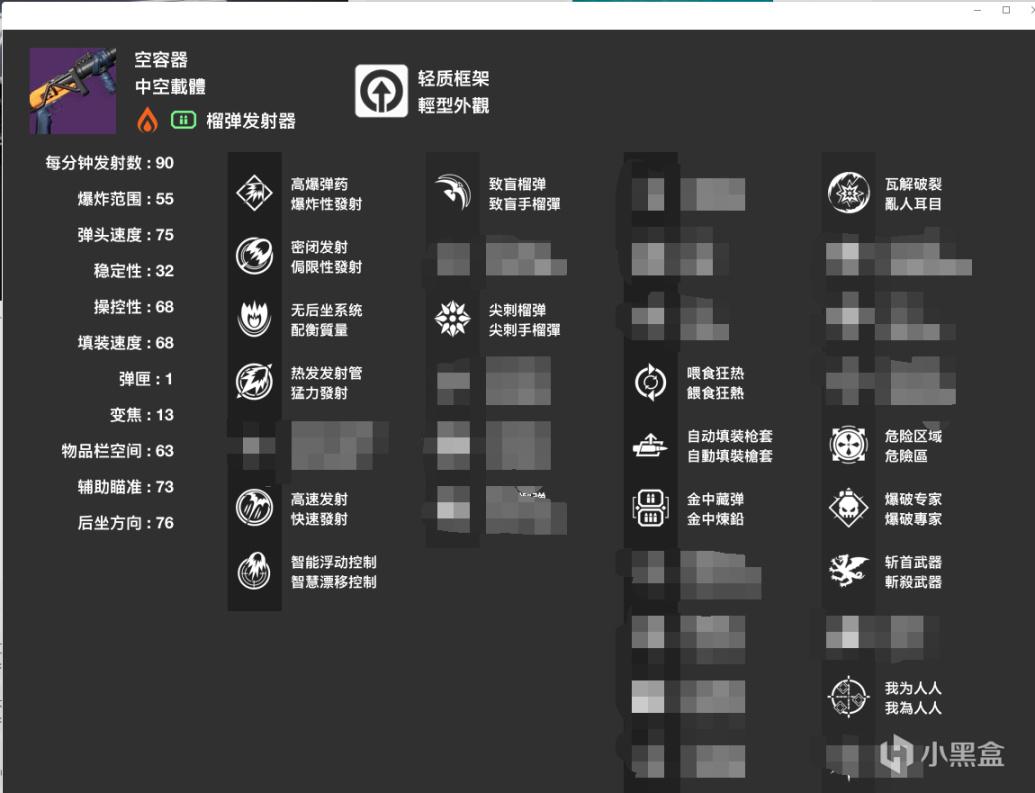
Task: Select the 尖刺榴弹 perk icon
Action: tap(452, 319)
